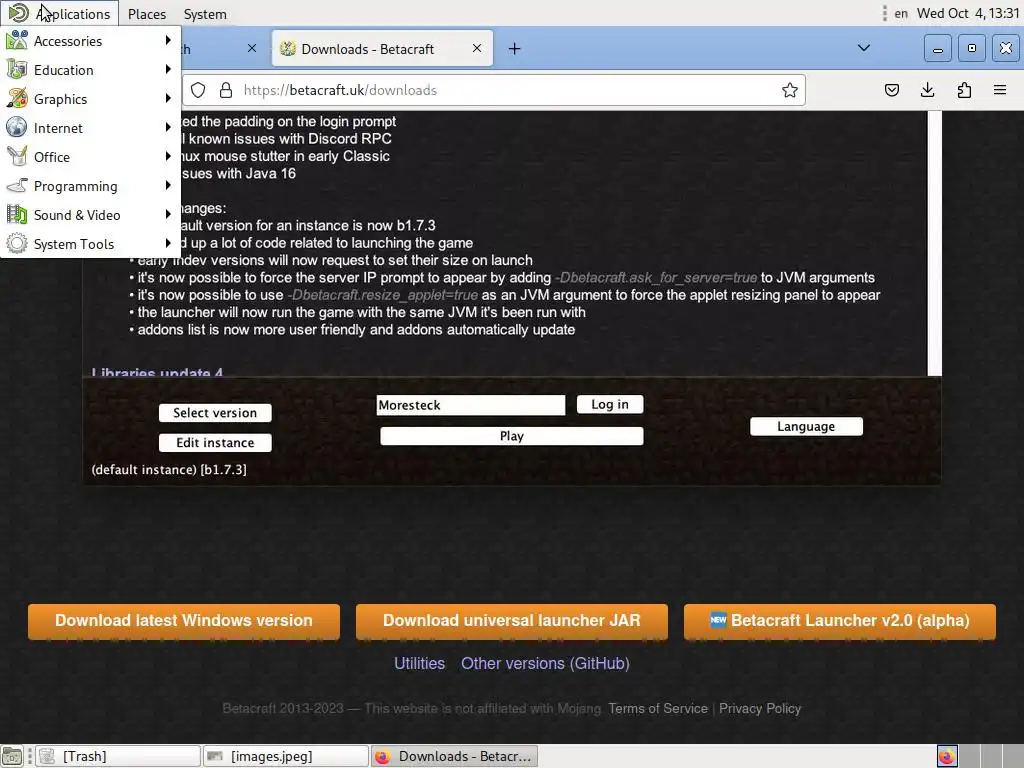Close the first browser tab
Image resolution: width=1024 pixels, height=768 pixels.
pos(252,48)
